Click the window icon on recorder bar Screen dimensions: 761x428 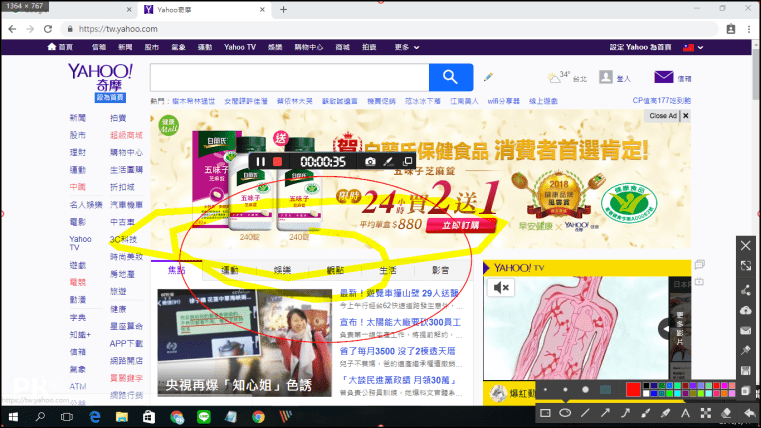[408, 161]
